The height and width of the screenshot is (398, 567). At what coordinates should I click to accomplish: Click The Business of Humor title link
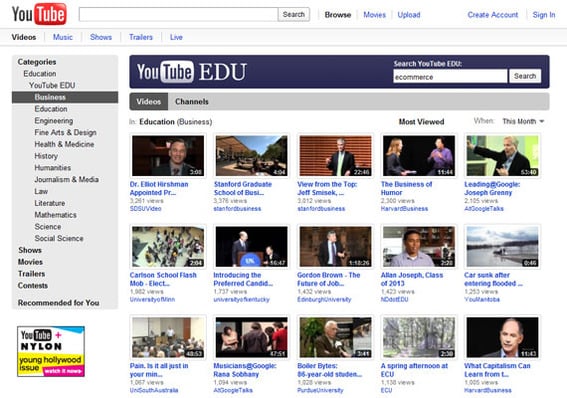point(406,188)
